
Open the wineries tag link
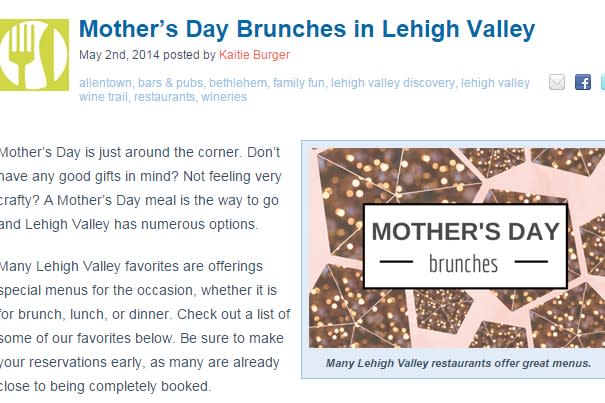[x=224, y=97]
